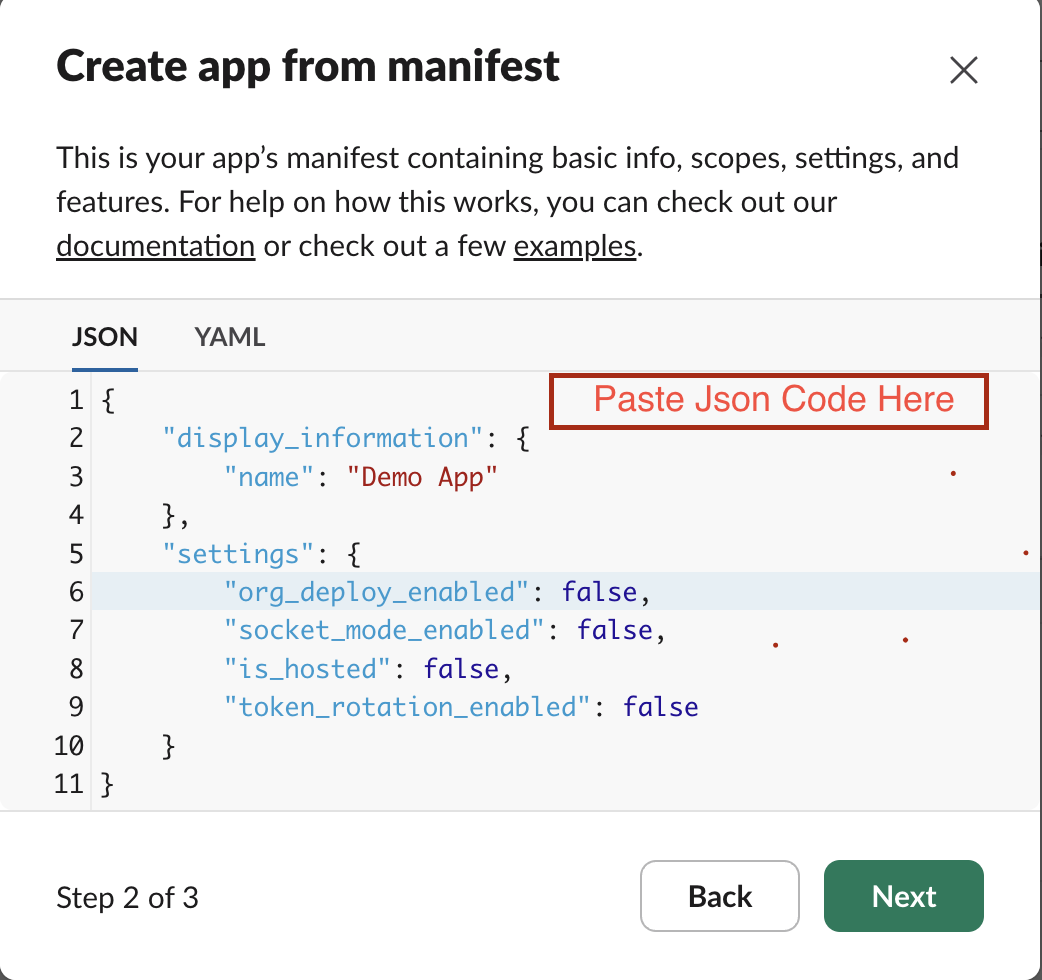Click the "Paste Json Code Here" annotation box
Viewport: 1042px width, 980px height.
pos(769,401)
